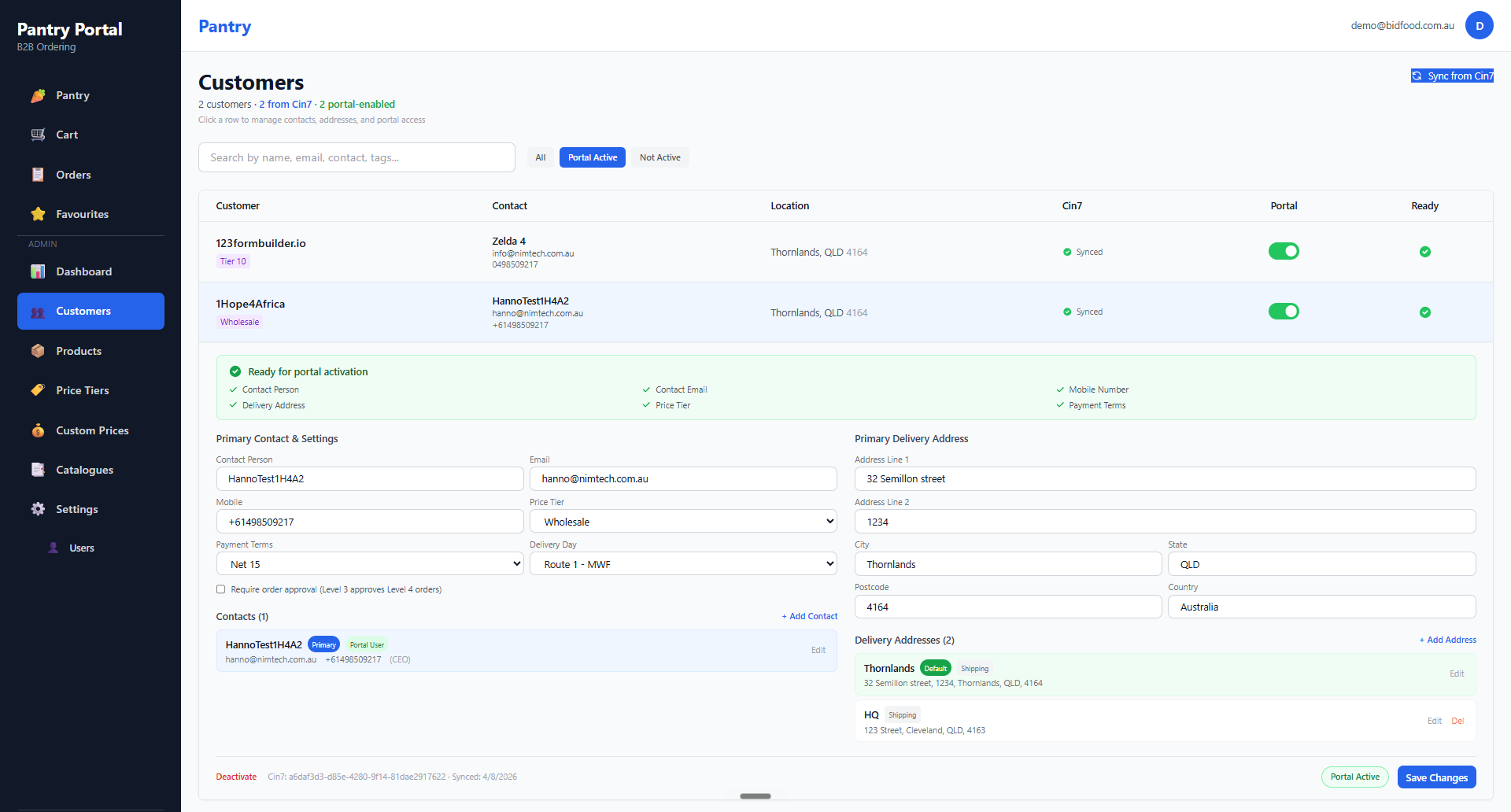Click the City input field
This screenshot has height=812, width=1511.
(1008, 564)
